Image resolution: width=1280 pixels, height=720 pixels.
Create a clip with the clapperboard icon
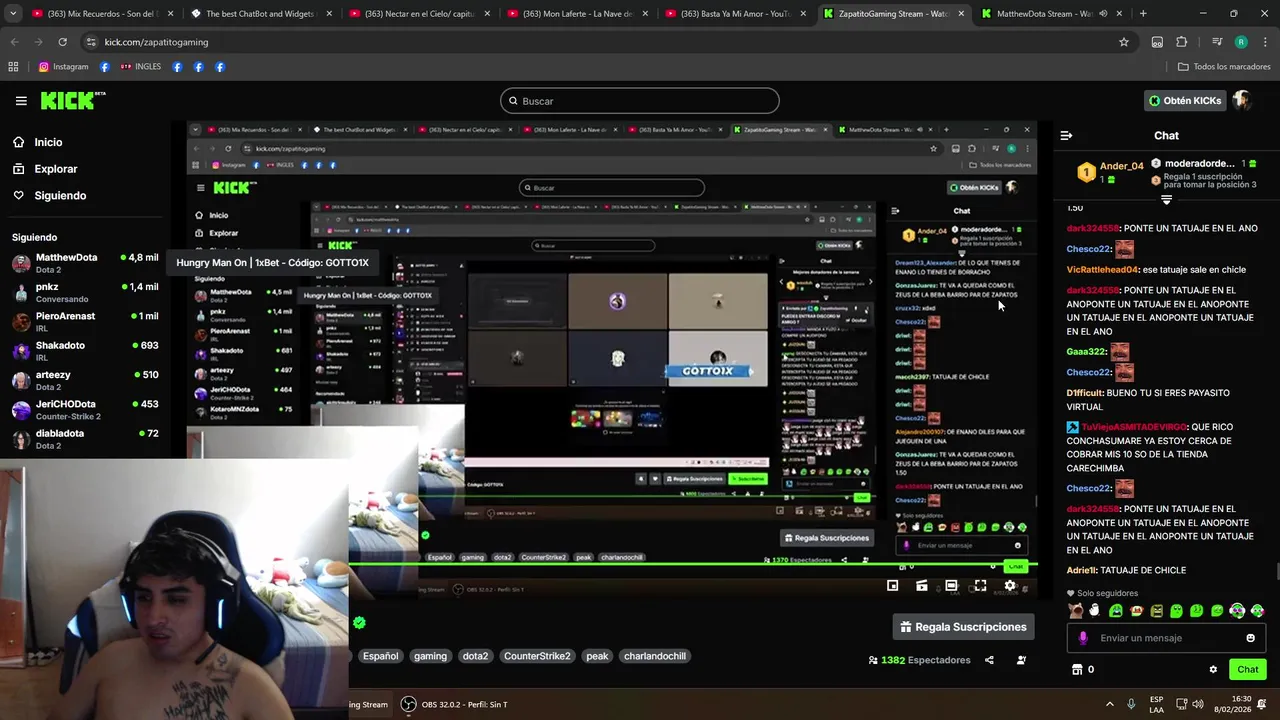922,586
